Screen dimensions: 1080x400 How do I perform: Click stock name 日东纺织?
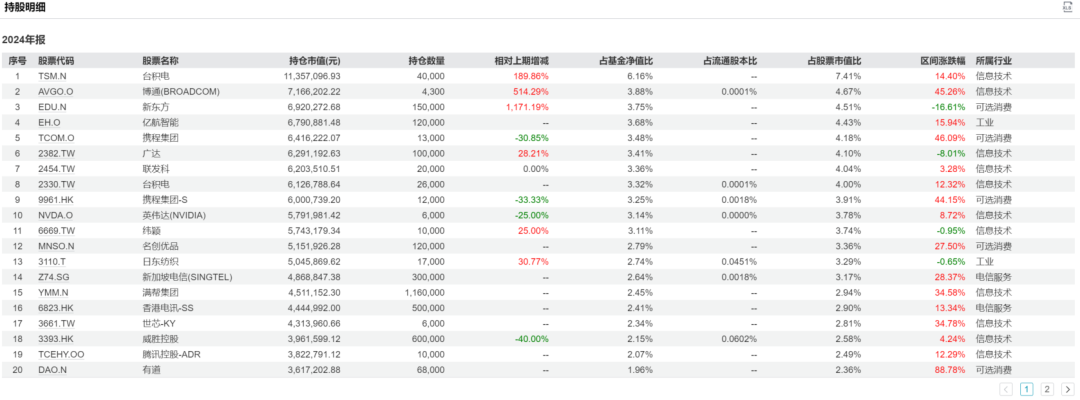[160, 262]
